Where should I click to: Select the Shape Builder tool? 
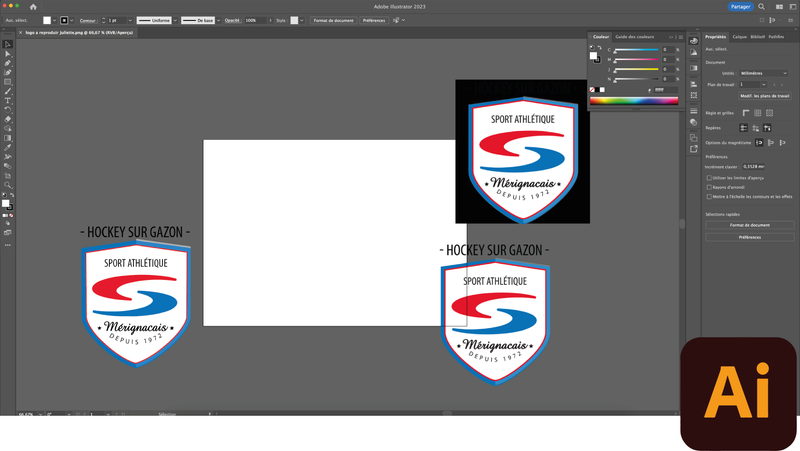coord(8,129)
